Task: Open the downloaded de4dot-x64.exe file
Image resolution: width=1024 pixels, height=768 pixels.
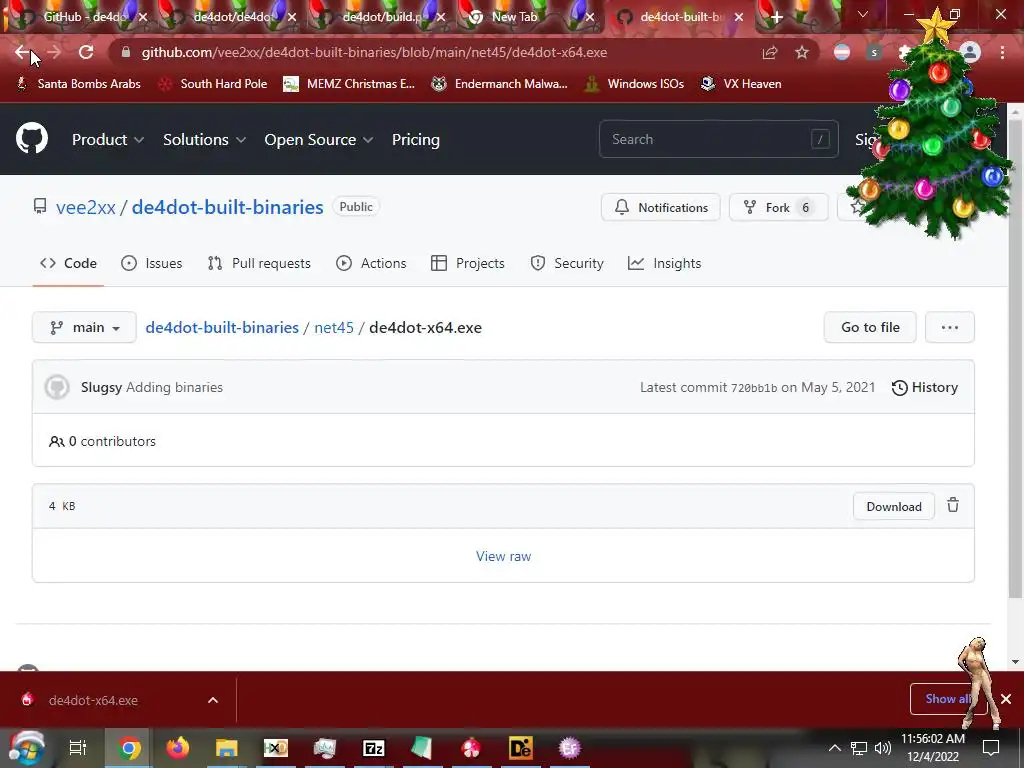Action: click(x=93, y=700)
